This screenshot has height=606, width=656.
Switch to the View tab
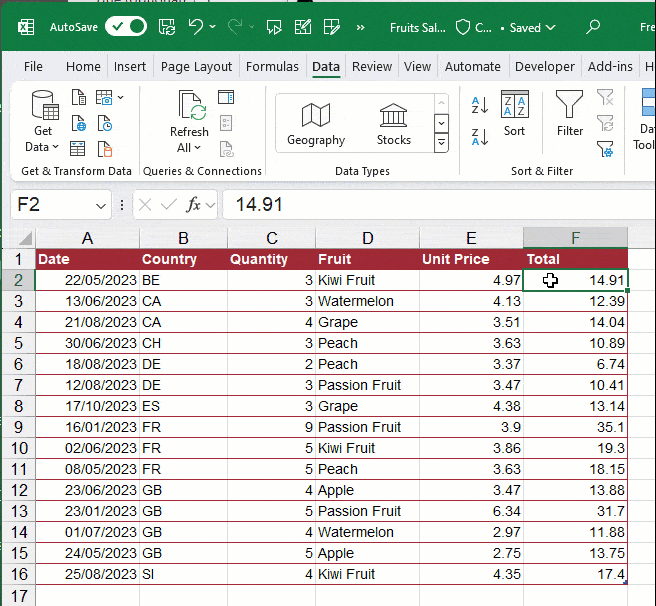417,67
